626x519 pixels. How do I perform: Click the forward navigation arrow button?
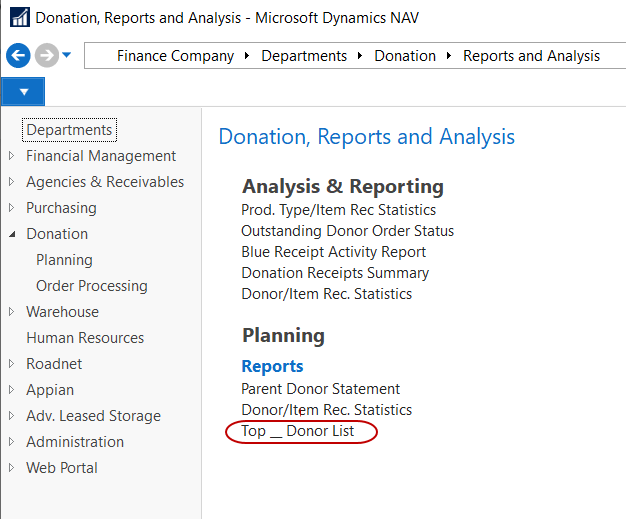(45, 56)
